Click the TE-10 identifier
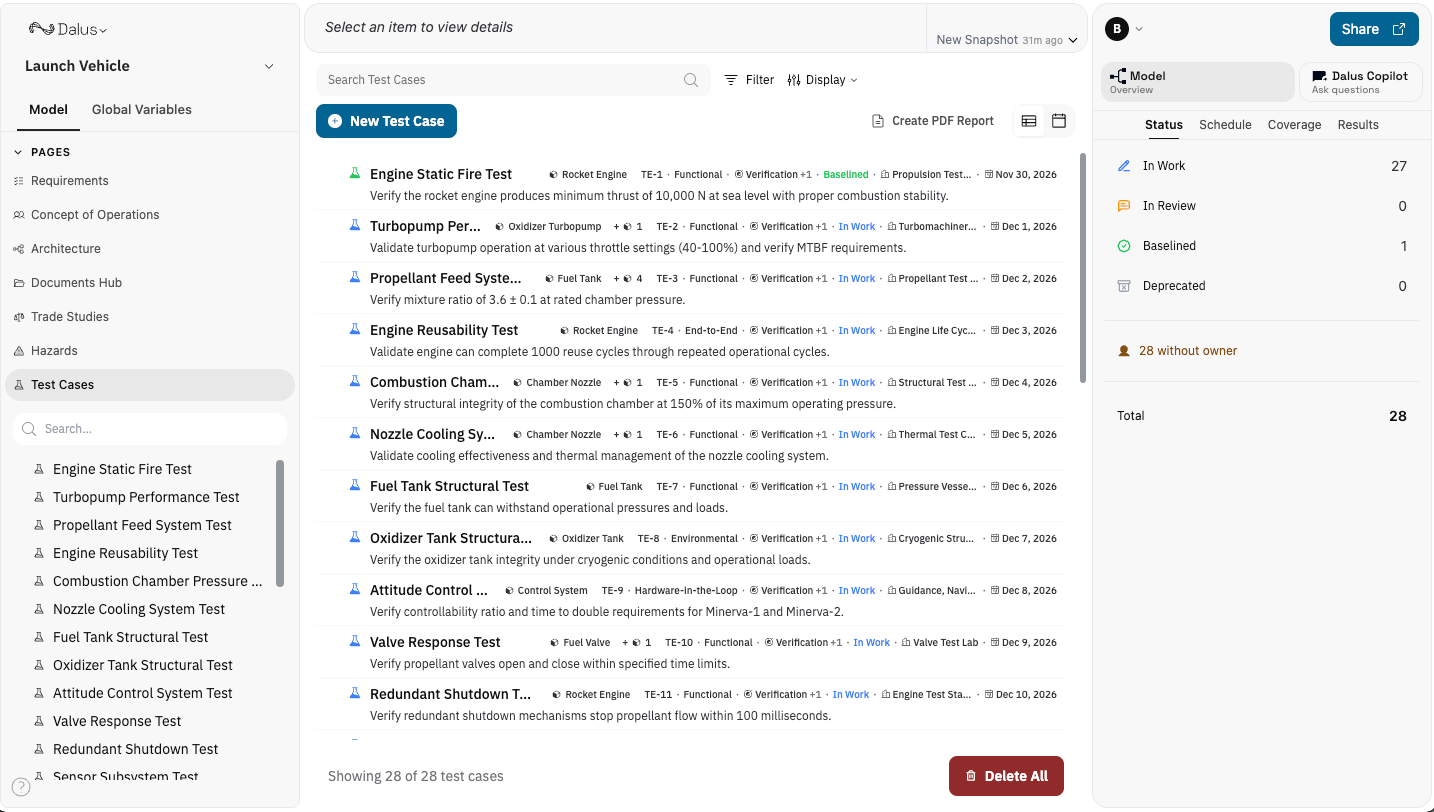 coord(679,642)
